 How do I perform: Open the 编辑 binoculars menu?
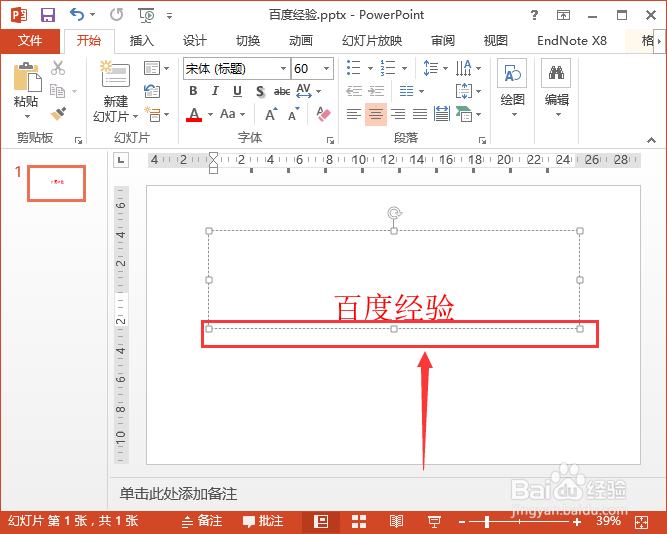point(556,89)
